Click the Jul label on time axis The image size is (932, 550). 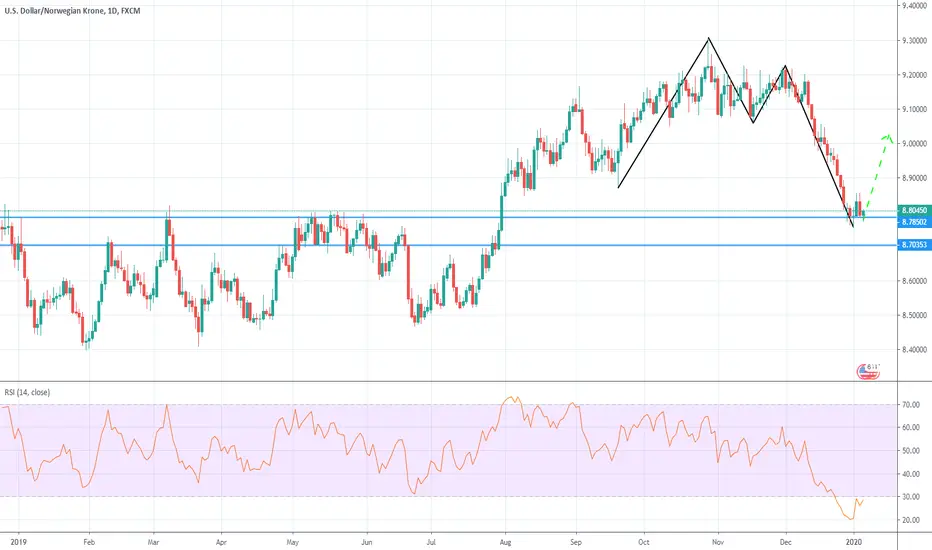click(431, 542)
